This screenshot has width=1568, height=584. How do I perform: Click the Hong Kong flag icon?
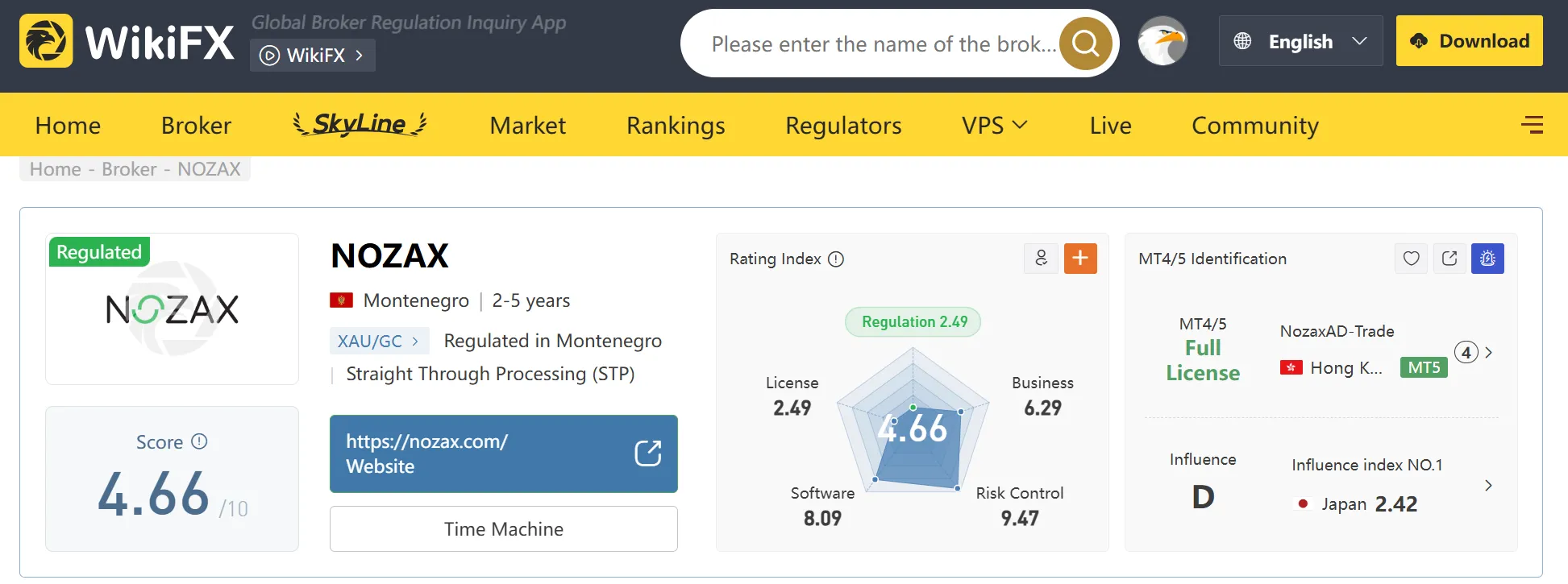[x=1291, y=367]
